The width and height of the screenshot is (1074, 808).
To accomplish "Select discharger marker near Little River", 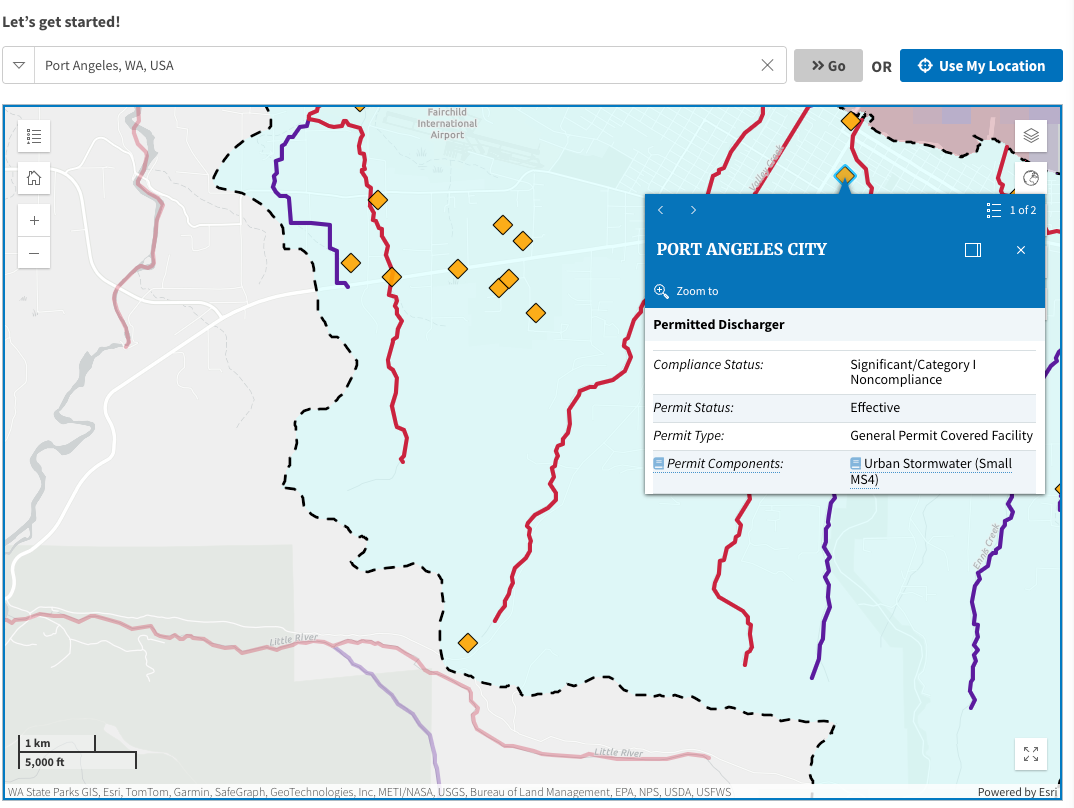I will pos(467,642).
